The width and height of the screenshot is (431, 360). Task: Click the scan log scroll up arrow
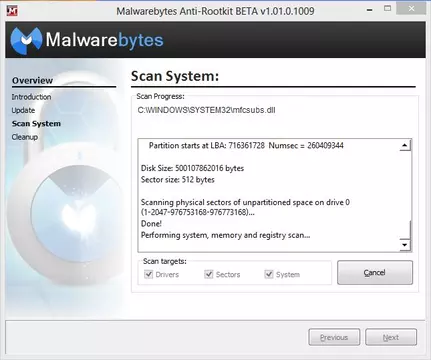(x=405, y=145)
